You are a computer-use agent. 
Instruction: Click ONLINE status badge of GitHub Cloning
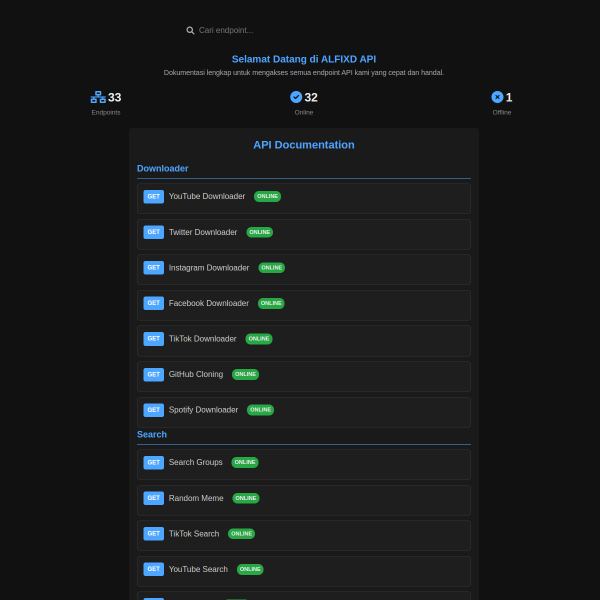pyautogui.click(x=246, y=374)
